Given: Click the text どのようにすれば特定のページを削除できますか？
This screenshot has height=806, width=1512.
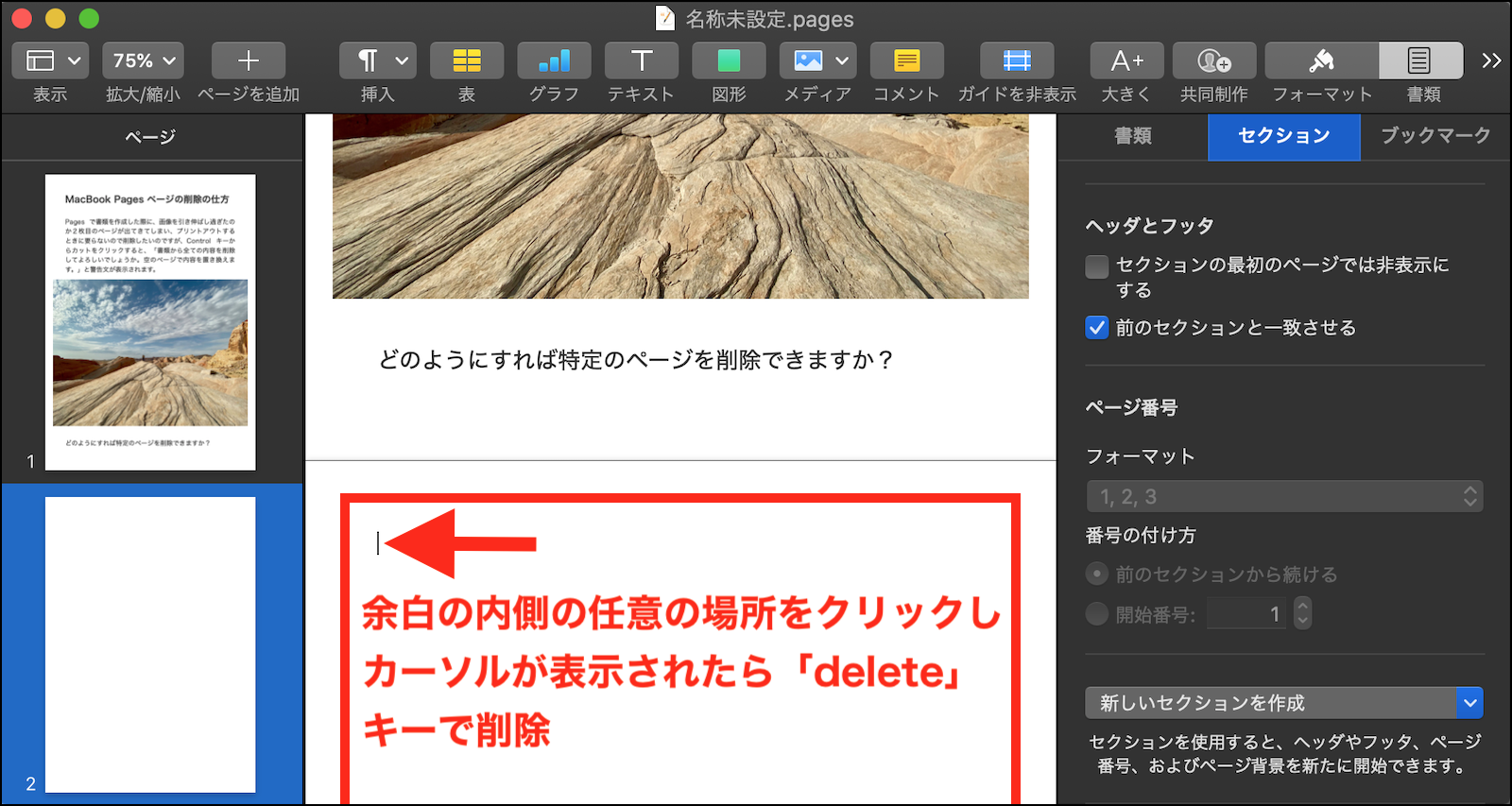Looking at the screenshot, I should [636, 360].
